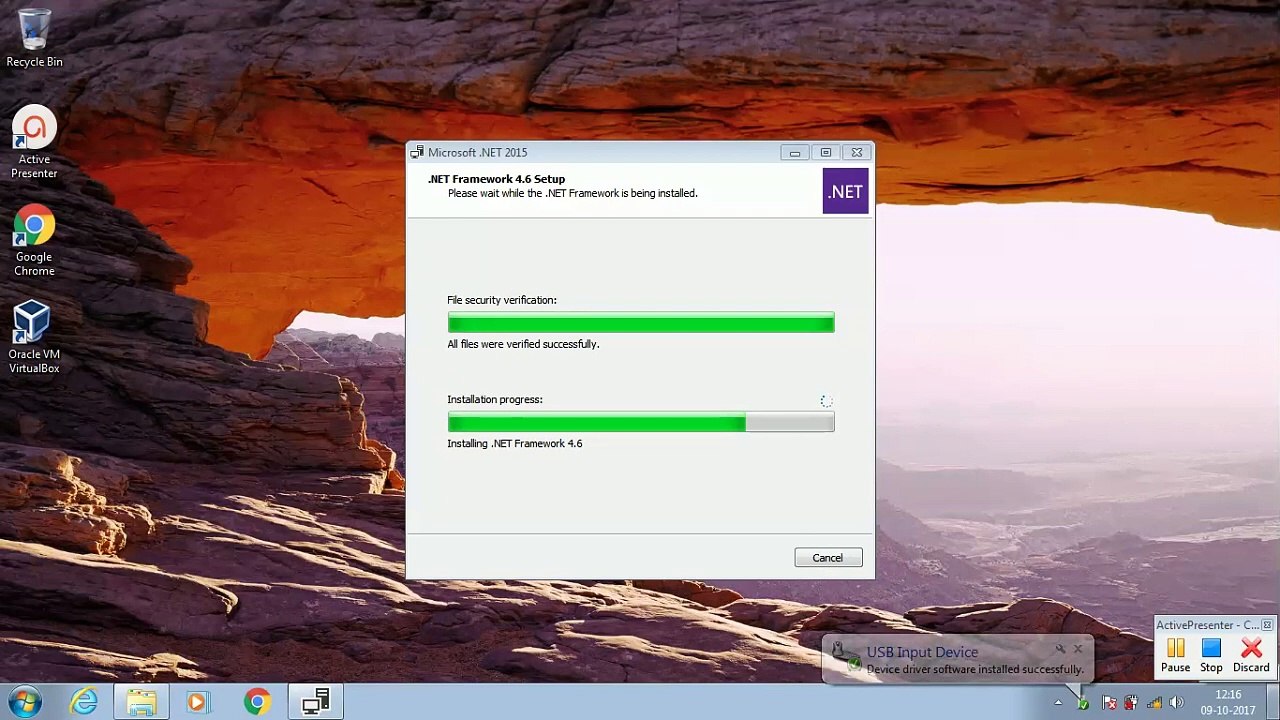Discard the ActivePresenter recording

tap(1251, 656)
